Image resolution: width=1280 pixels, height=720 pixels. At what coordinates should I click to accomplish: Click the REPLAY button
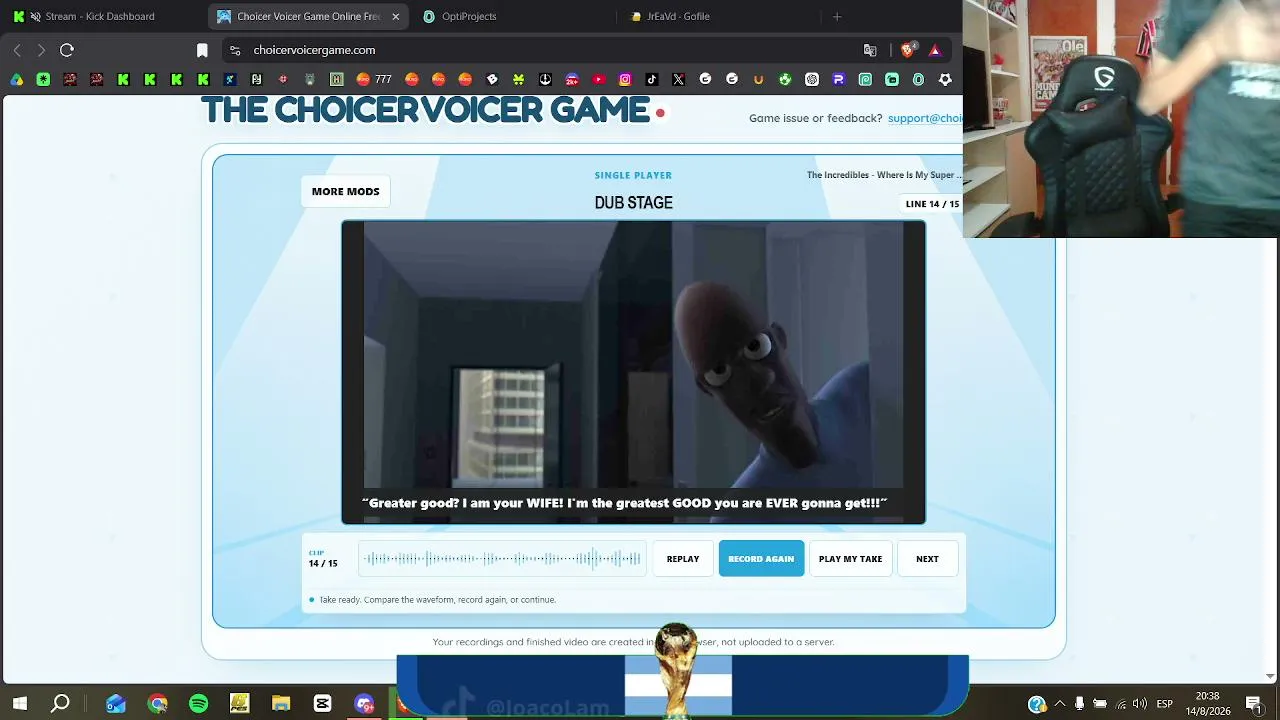tap(683, 559)
